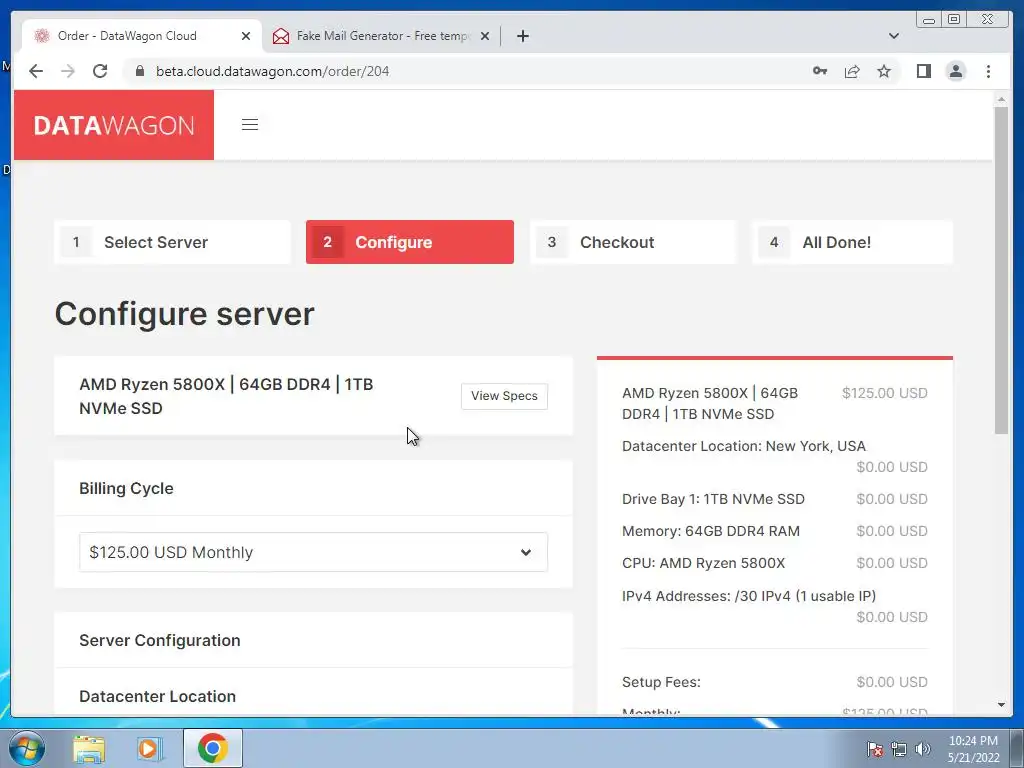Click Datacenter Location: New York, USA text
The width and height of the screenshot is (1024, 768).
point(744,446)
